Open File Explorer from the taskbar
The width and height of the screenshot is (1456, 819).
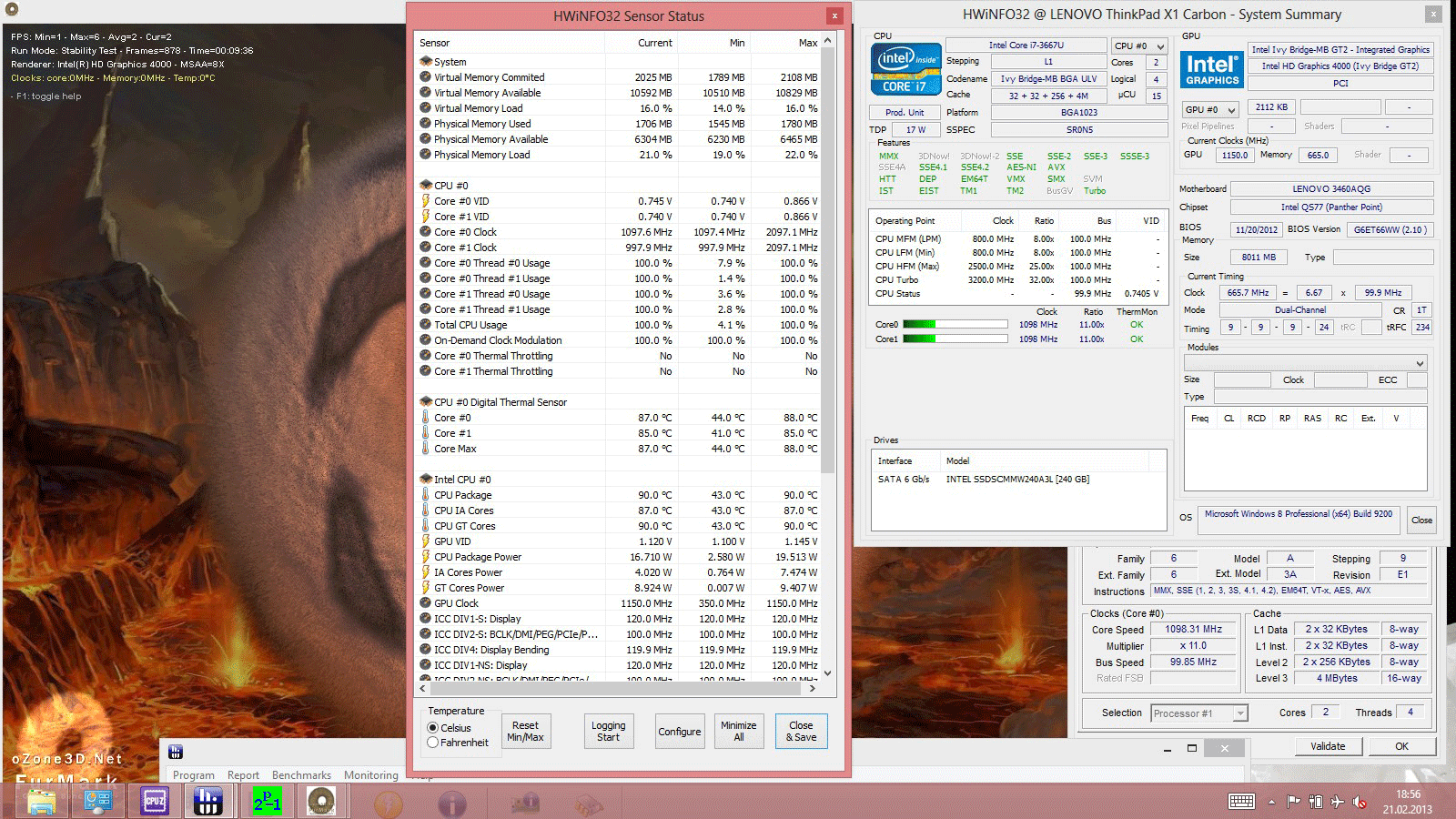[x=42, y=802]
